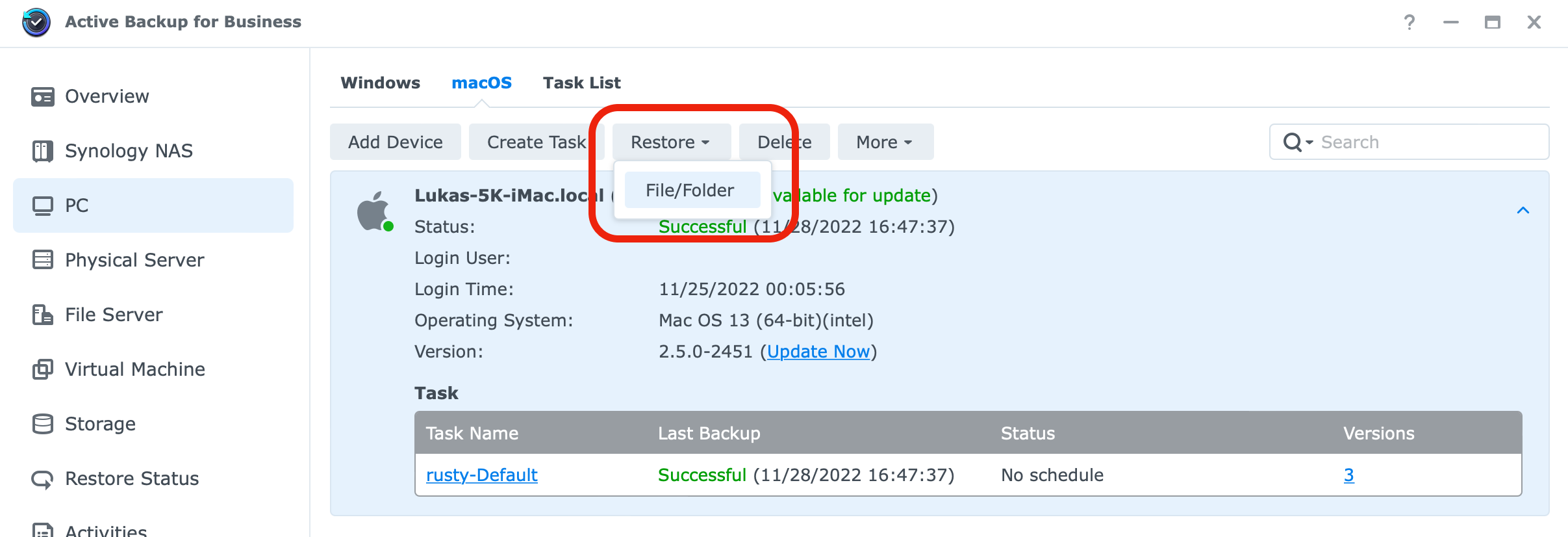Open the Overview section
Viewport: 1568px width, 537px height.
pyautogui.click(x=153, y=97)
